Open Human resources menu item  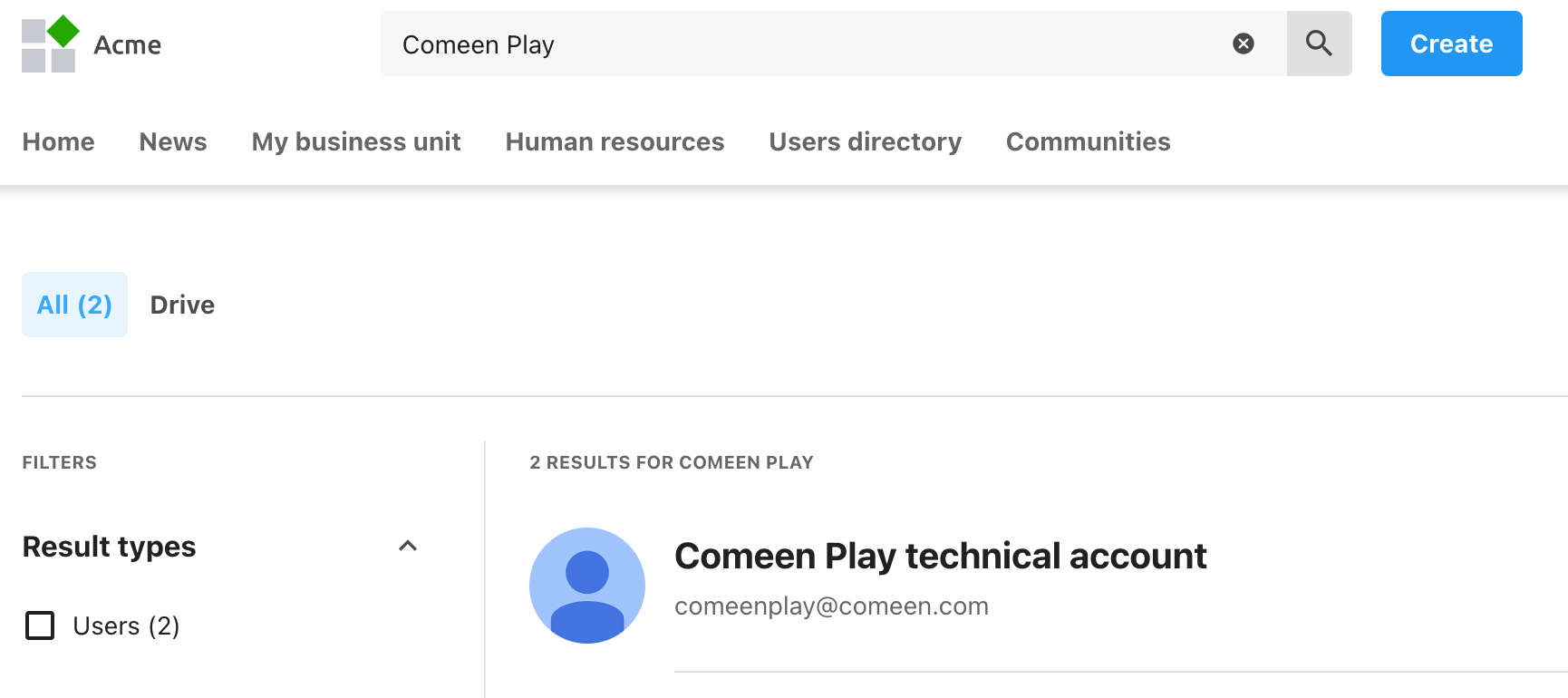click(x=615, y=141)
